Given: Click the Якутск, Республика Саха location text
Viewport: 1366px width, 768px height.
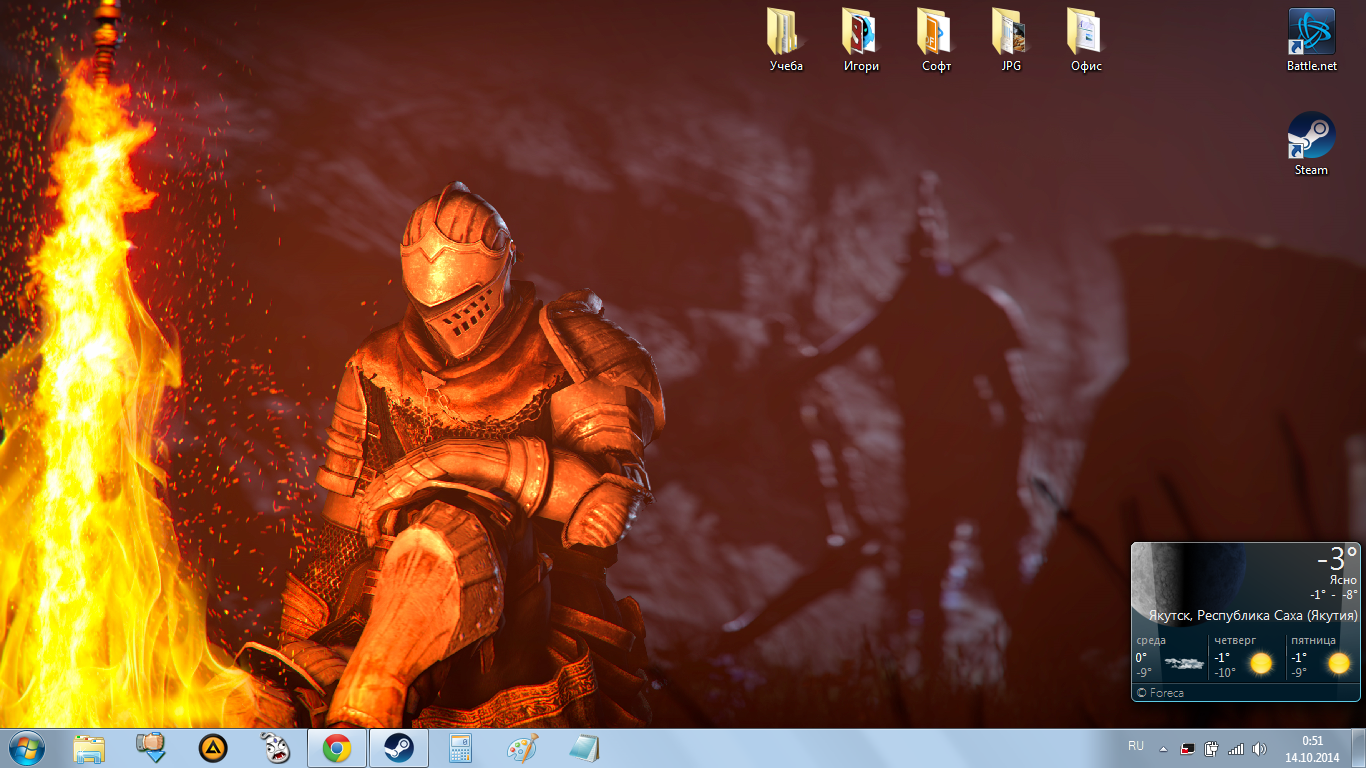Looking at the screenshot, I should [1253, 615].
